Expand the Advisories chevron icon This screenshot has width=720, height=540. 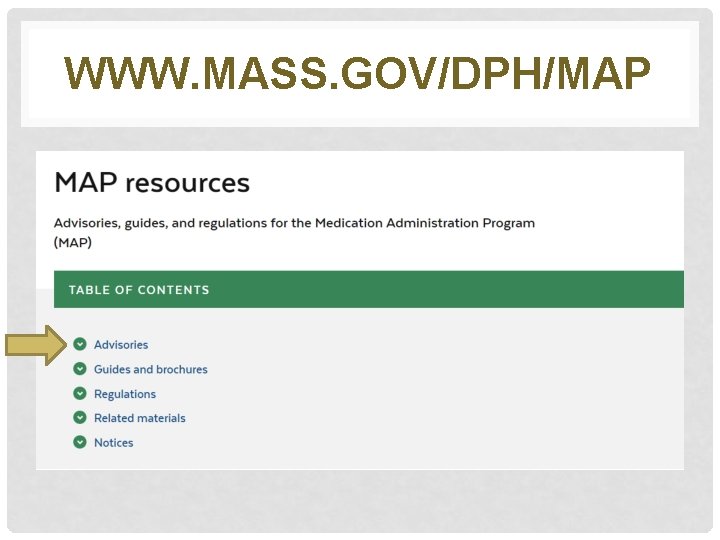coord(80,344)
